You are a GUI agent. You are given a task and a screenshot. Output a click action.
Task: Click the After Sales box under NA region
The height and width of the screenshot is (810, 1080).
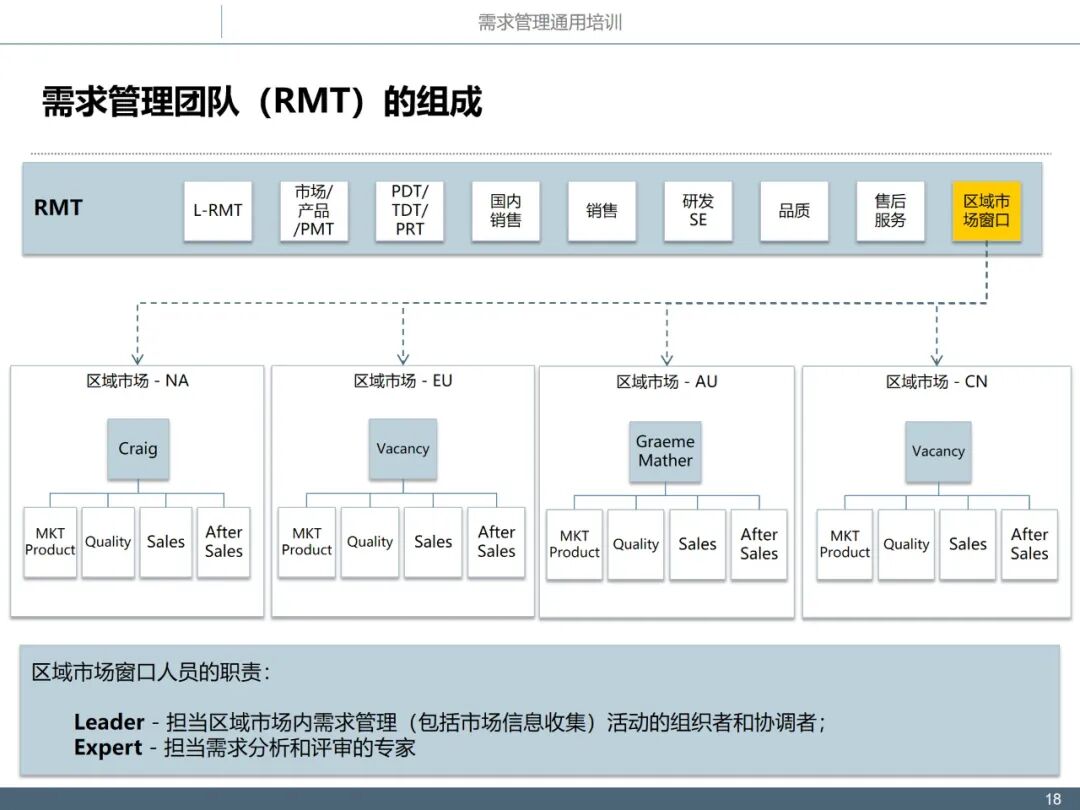(224, 542)
